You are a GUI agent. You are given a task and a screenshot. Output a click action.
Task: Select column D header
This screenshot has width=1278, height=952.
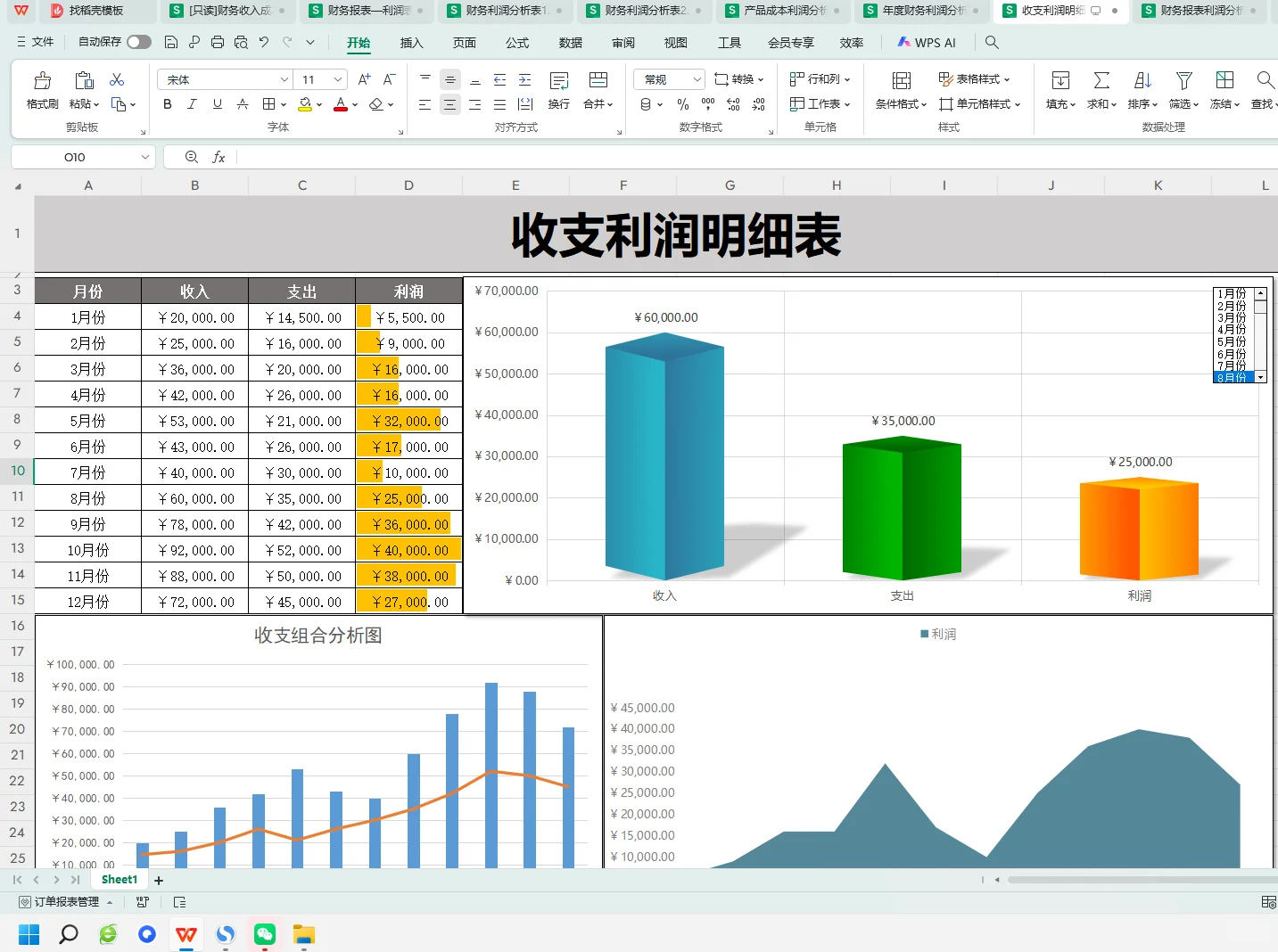coord(408,185)
